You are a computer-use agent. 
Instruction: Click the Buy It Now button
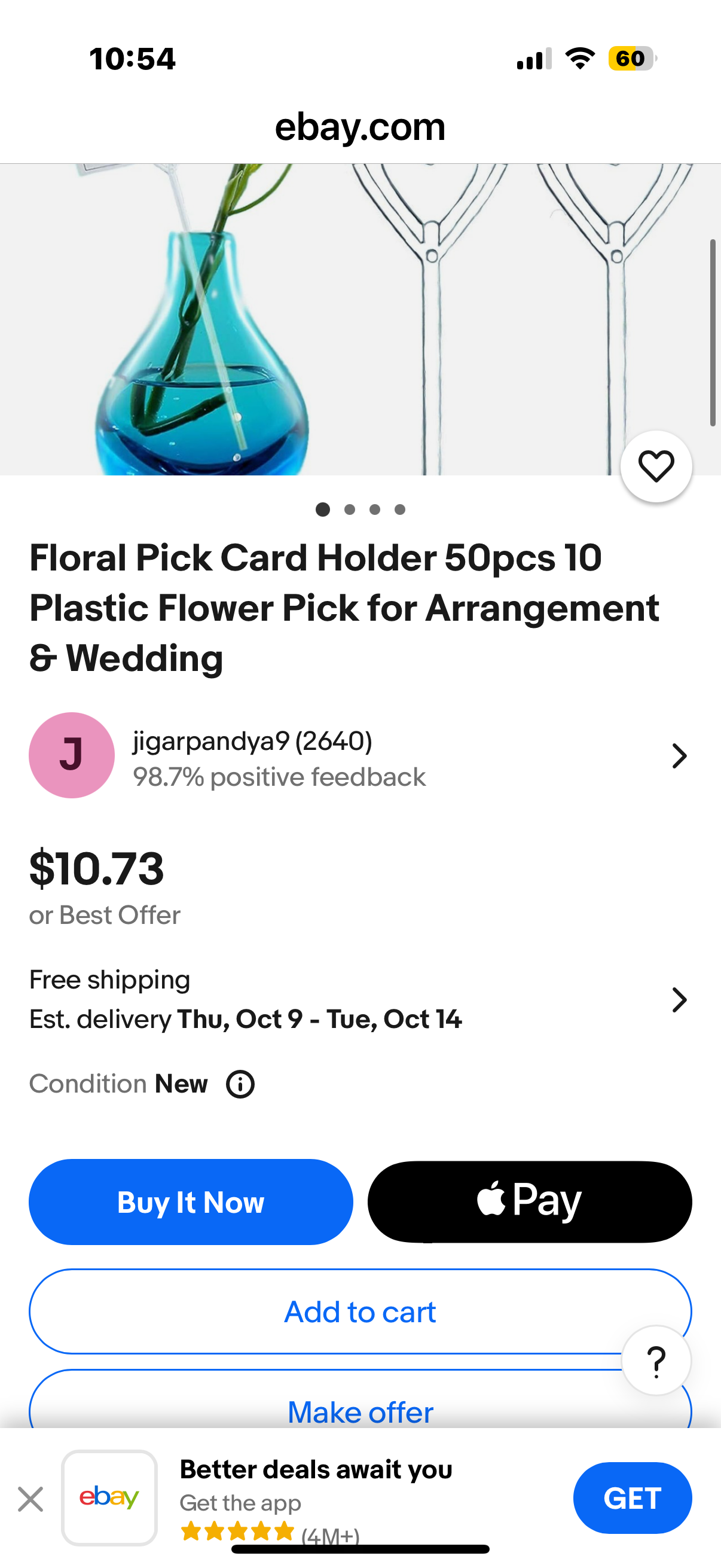pyautogui.click(x=191, y=1202)
